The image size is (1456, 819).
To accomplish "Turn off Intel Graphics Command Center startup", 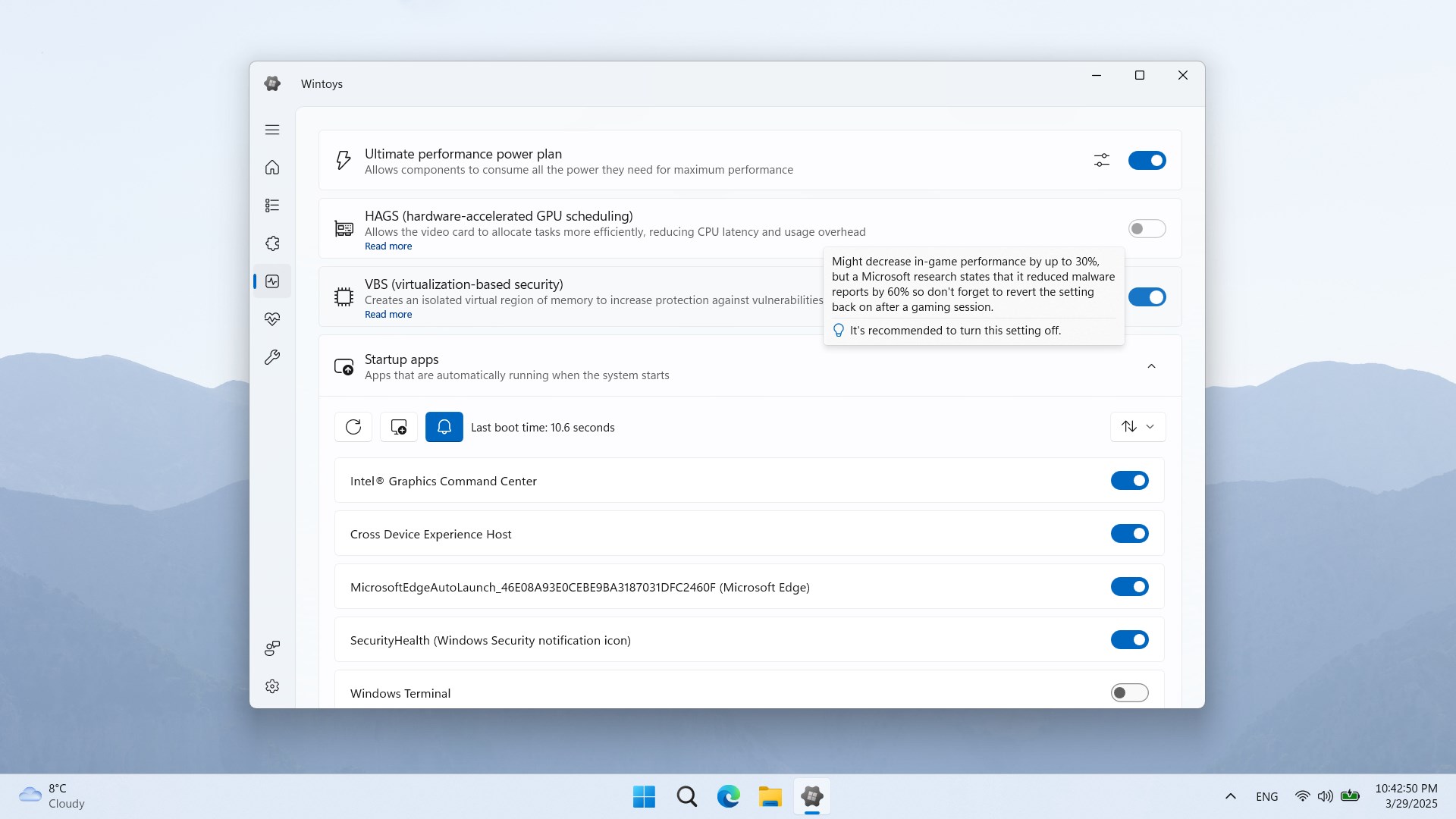I will click(1129, 480).
